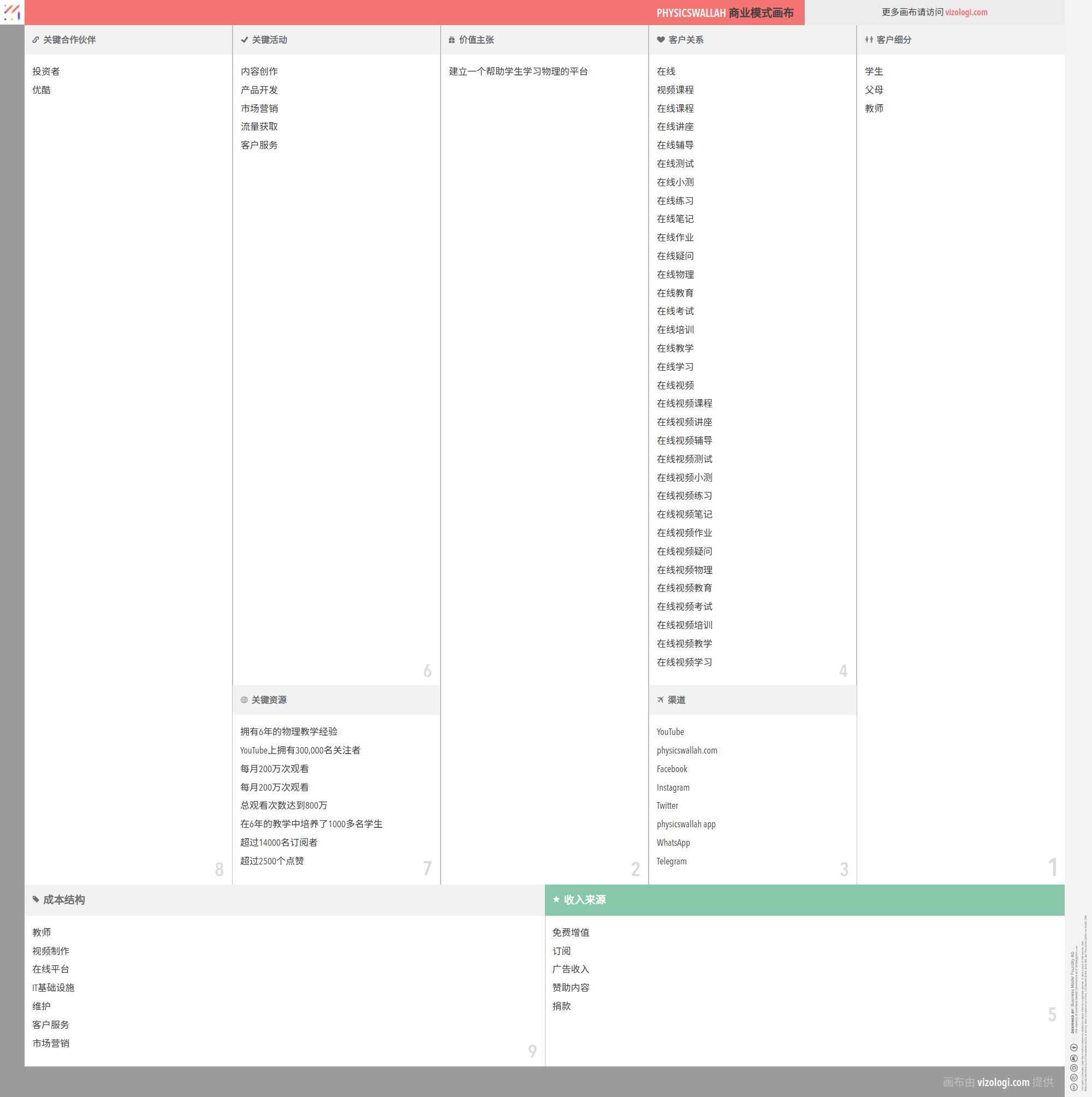Click the link icon beside 关键合作伙伴
1092x1097 pixels.
(x=36, y=40)
